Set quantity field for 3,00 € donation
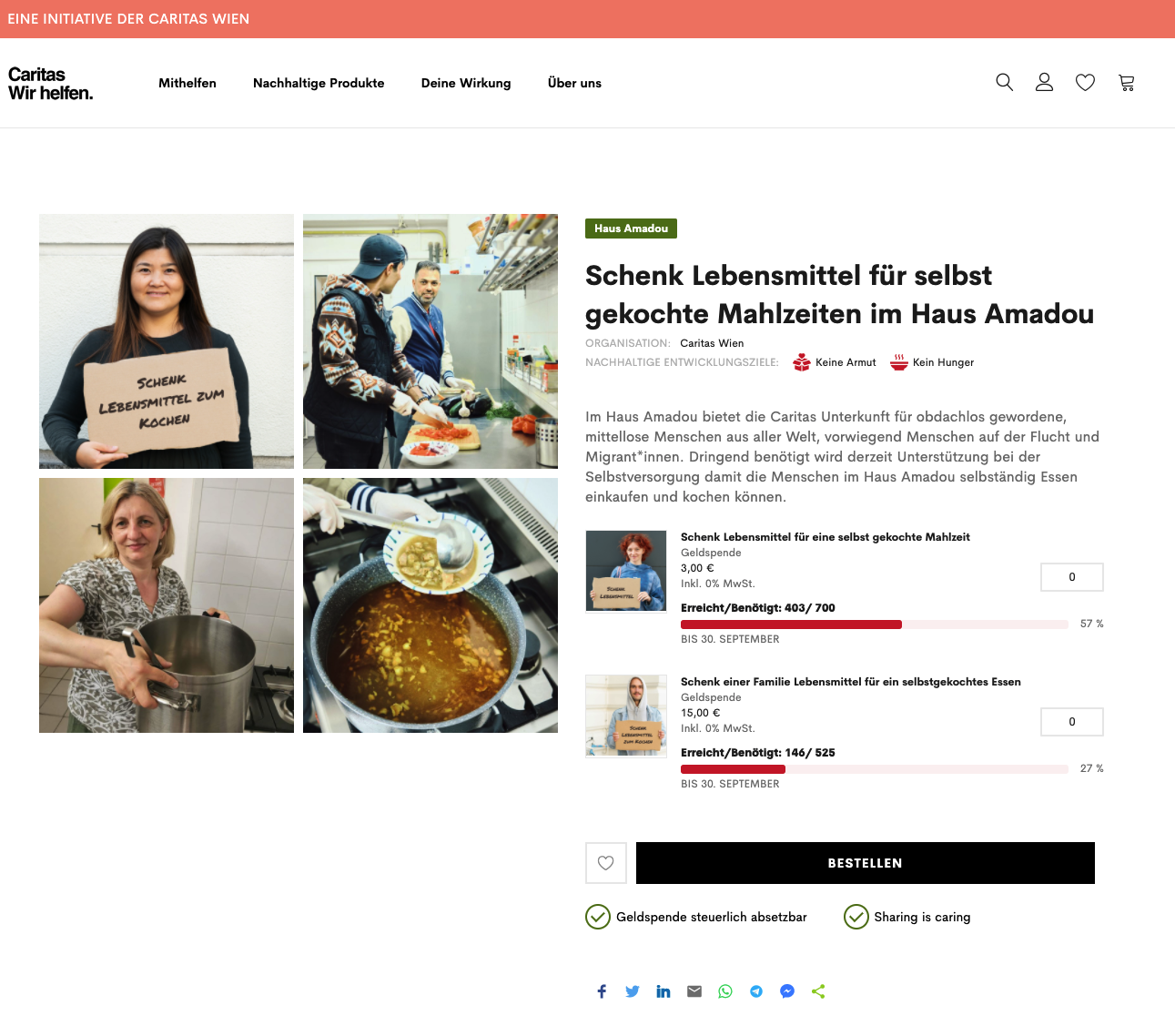Viewport: 1175px width, 1036px height. click(1072, 577)
